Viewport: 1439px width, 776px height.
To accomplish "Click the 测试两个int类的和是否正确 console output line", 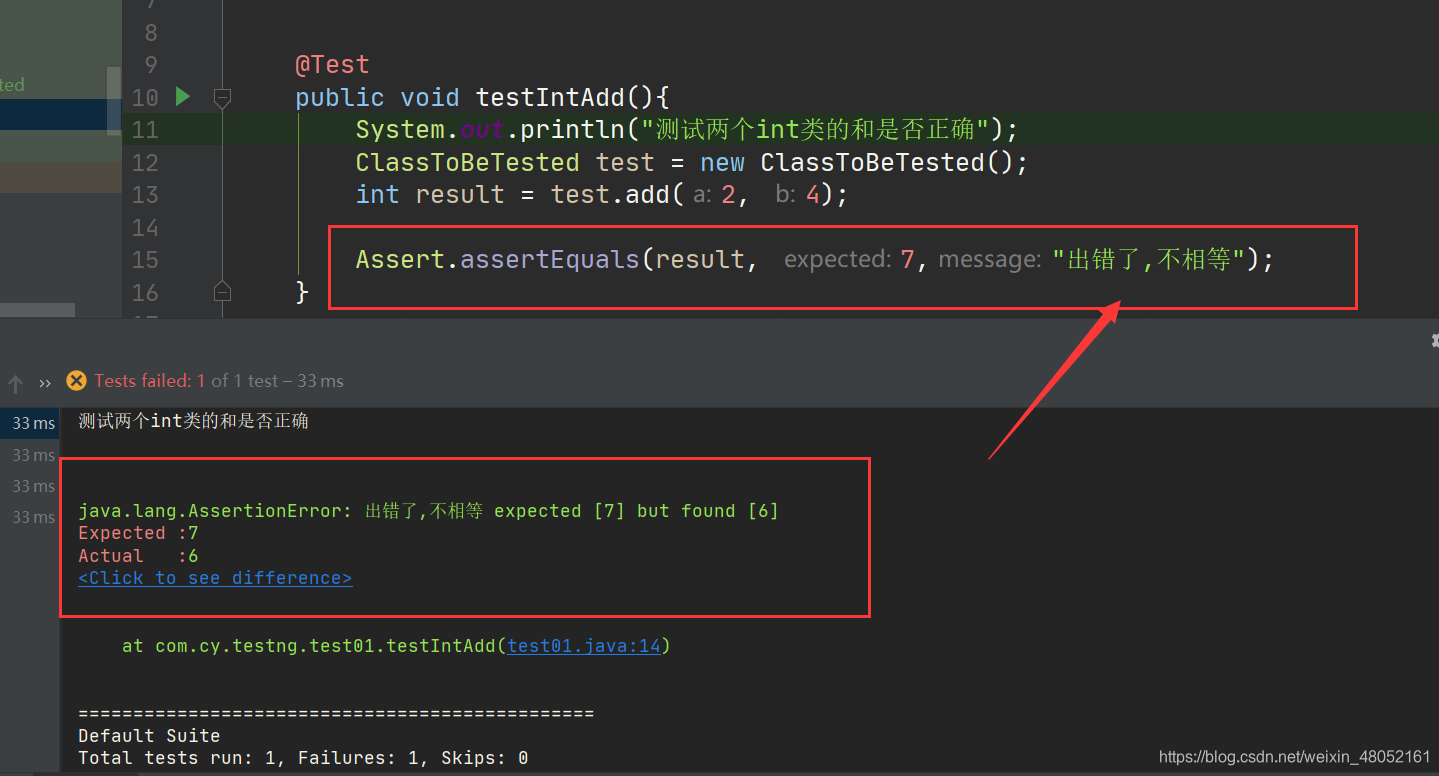I will [x=193, y=421].
